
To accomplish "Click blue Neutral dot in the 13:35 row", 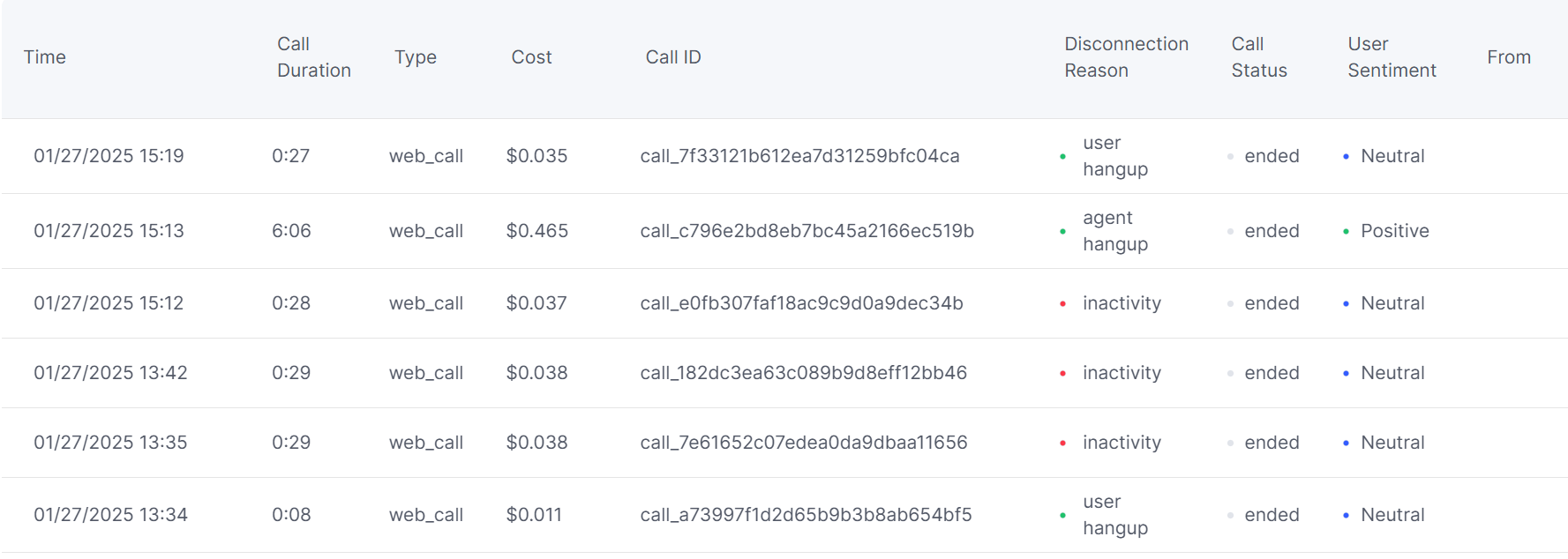I will (x=1346, y=443).
